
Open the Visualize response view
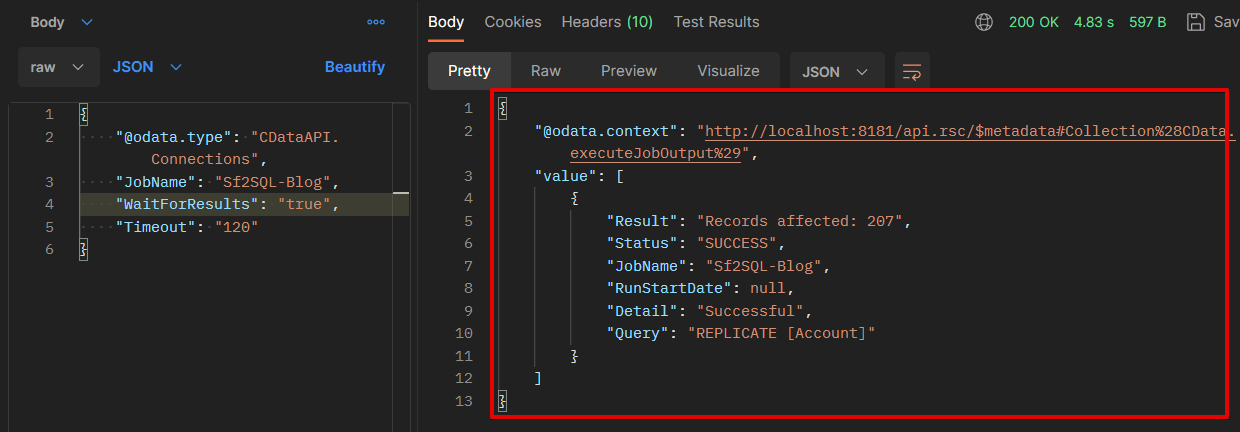tap(728, 71)
